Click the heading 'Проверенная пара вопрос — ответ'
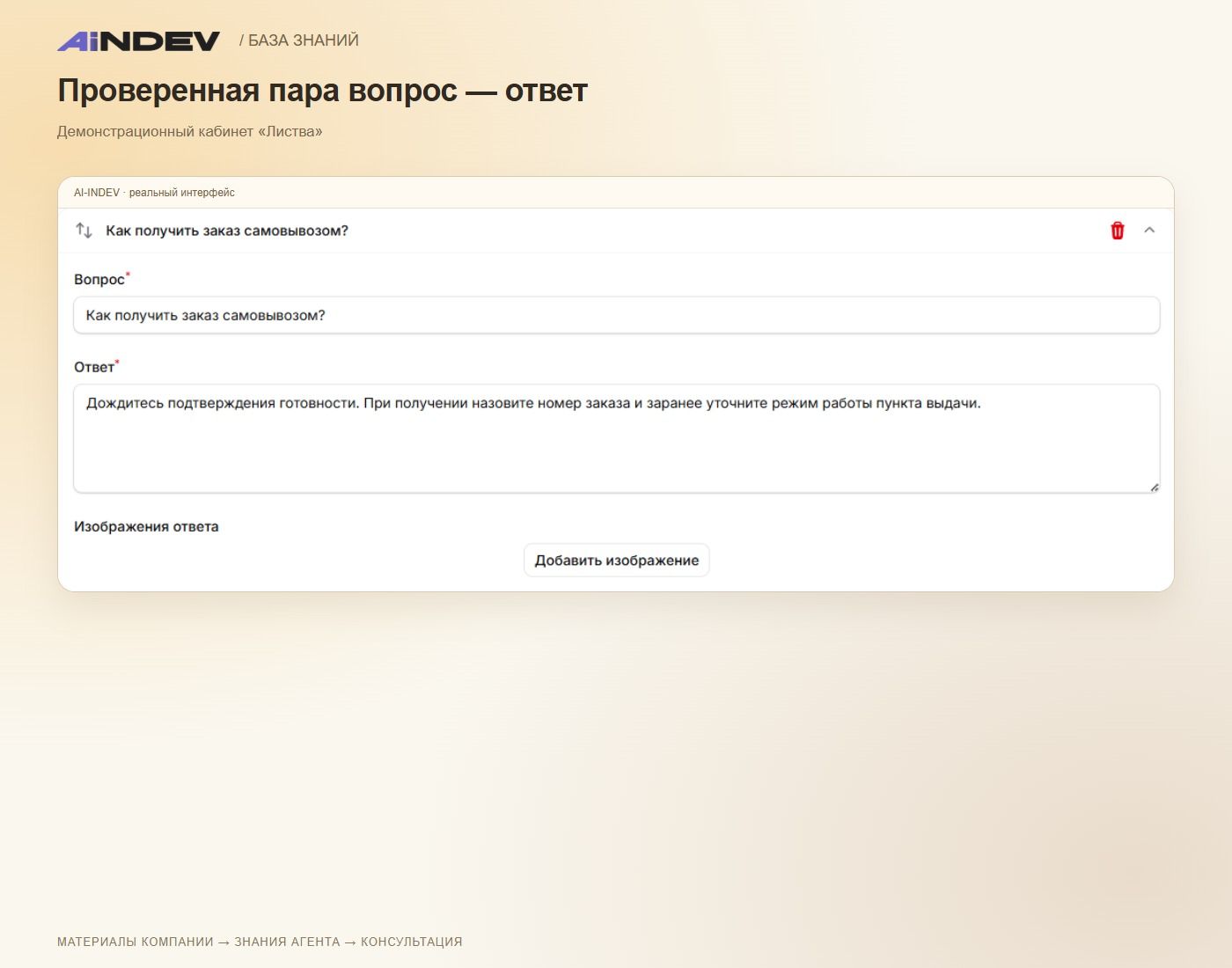 pyautogui.click(x=322, y=91)
